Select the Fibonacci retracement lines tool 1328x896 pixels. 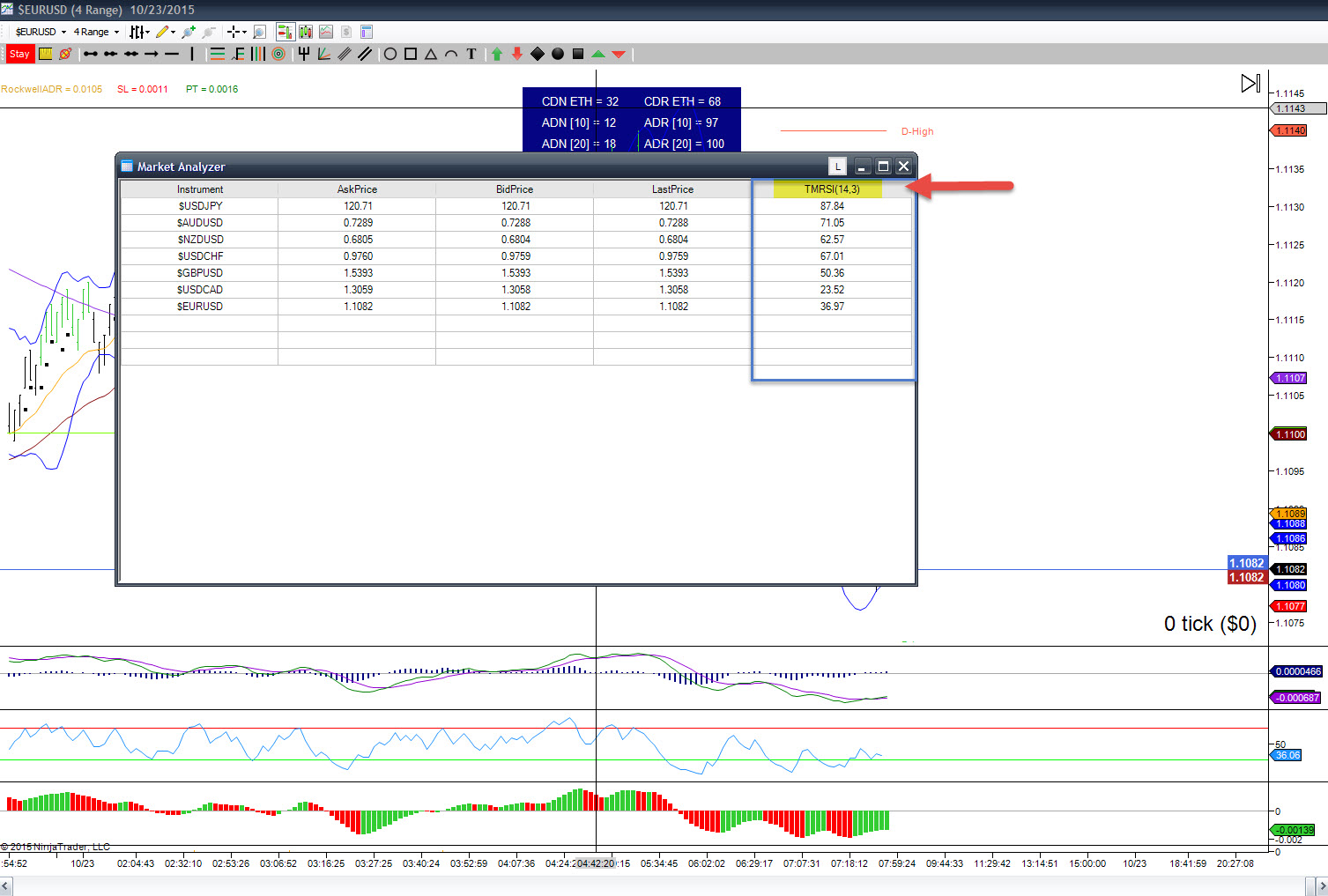(217, 54)
